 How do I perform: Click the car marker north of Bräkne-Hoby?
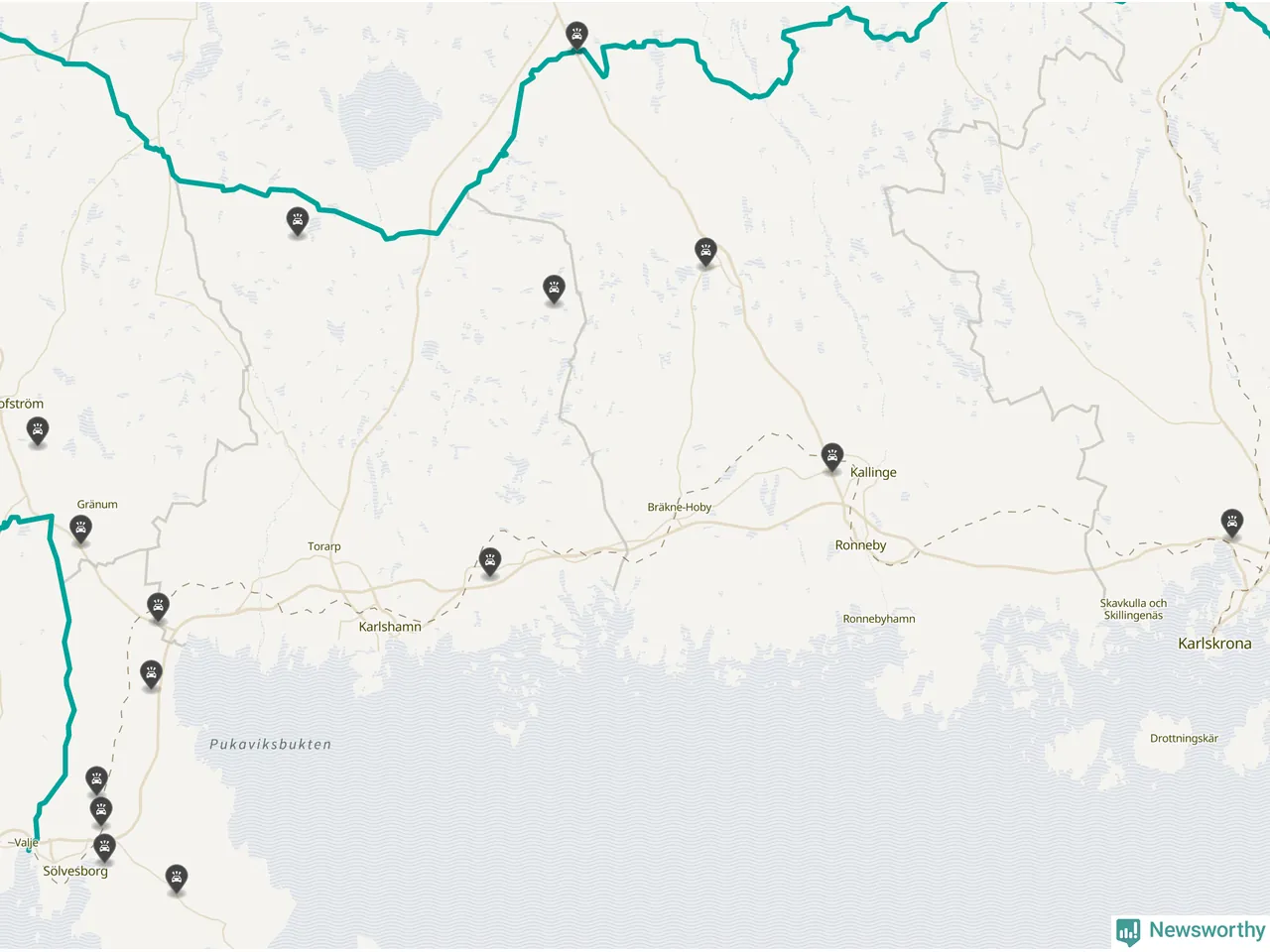point(705,251)
